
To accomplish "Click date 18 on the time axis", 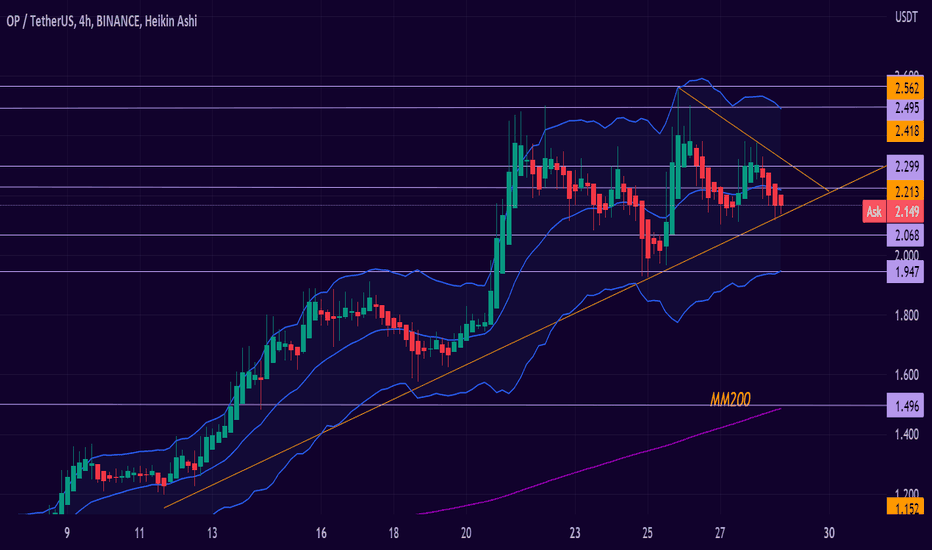I will 393,533.
